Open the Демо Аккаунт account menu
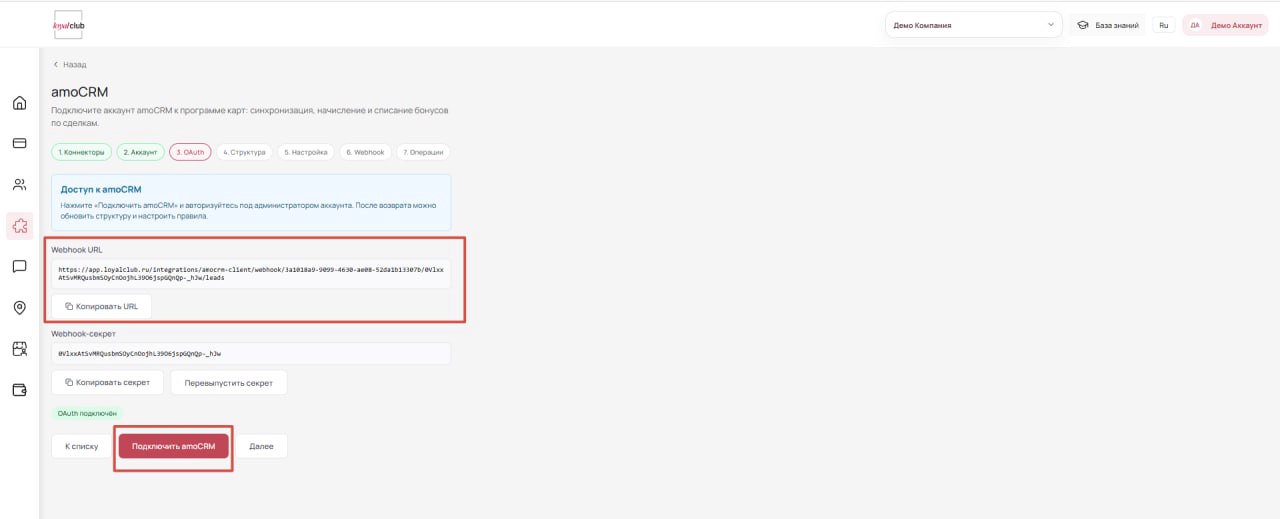 pyautogui.click(x=1224, y=25)
